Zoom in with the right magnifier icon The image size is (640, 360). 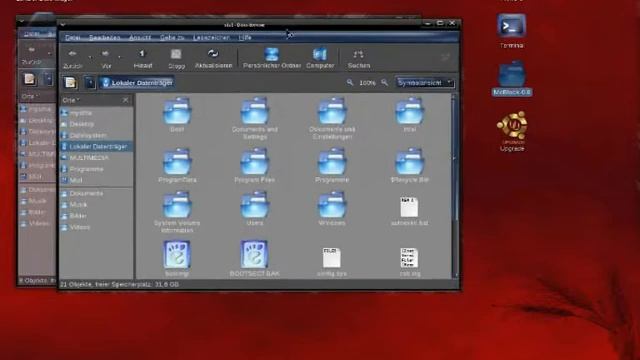pos(384,82)
